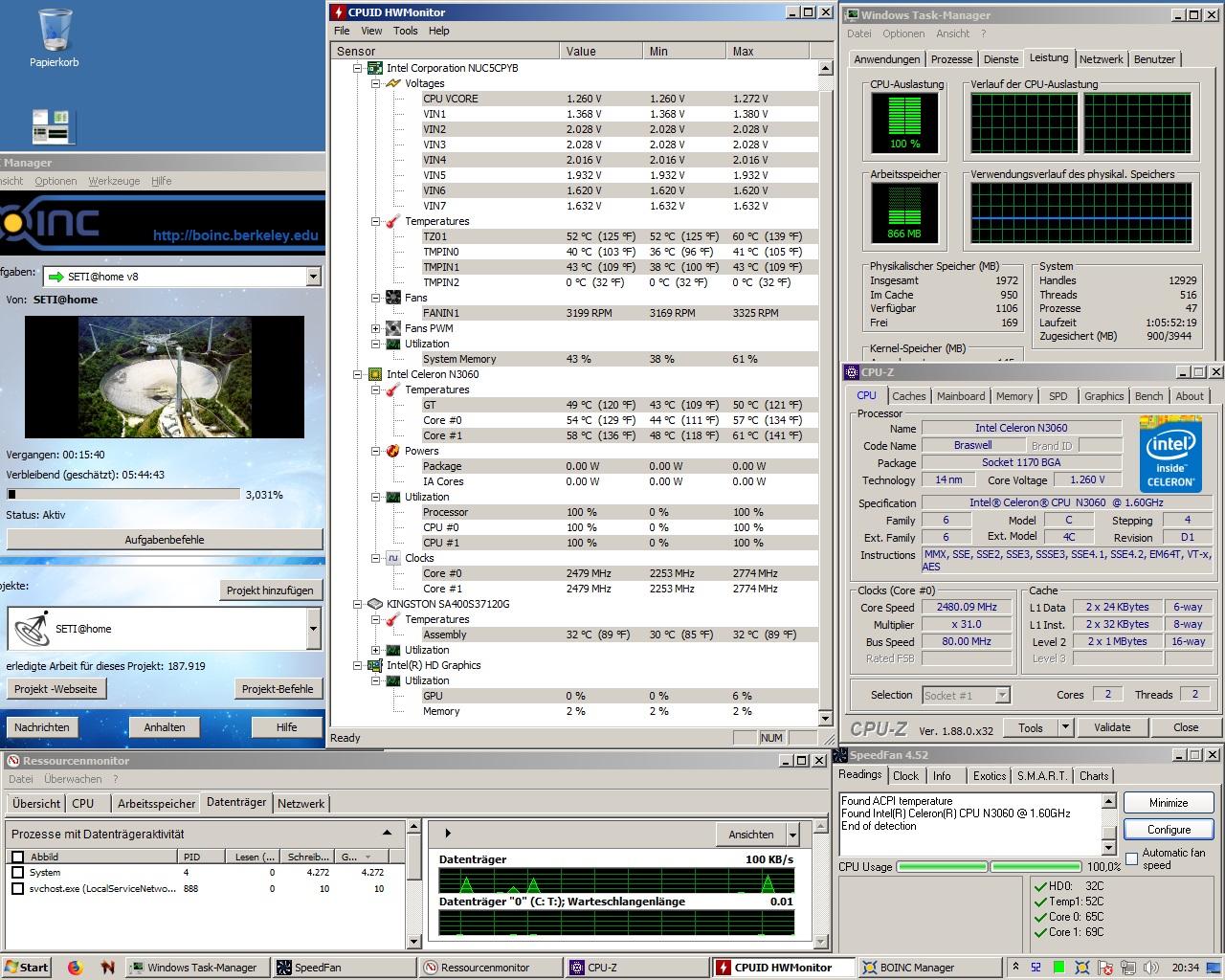Image resolution: width=1225 pixels, height=980 pixels.
Task: Check the System process checkbox
Action: coord(17,873)
